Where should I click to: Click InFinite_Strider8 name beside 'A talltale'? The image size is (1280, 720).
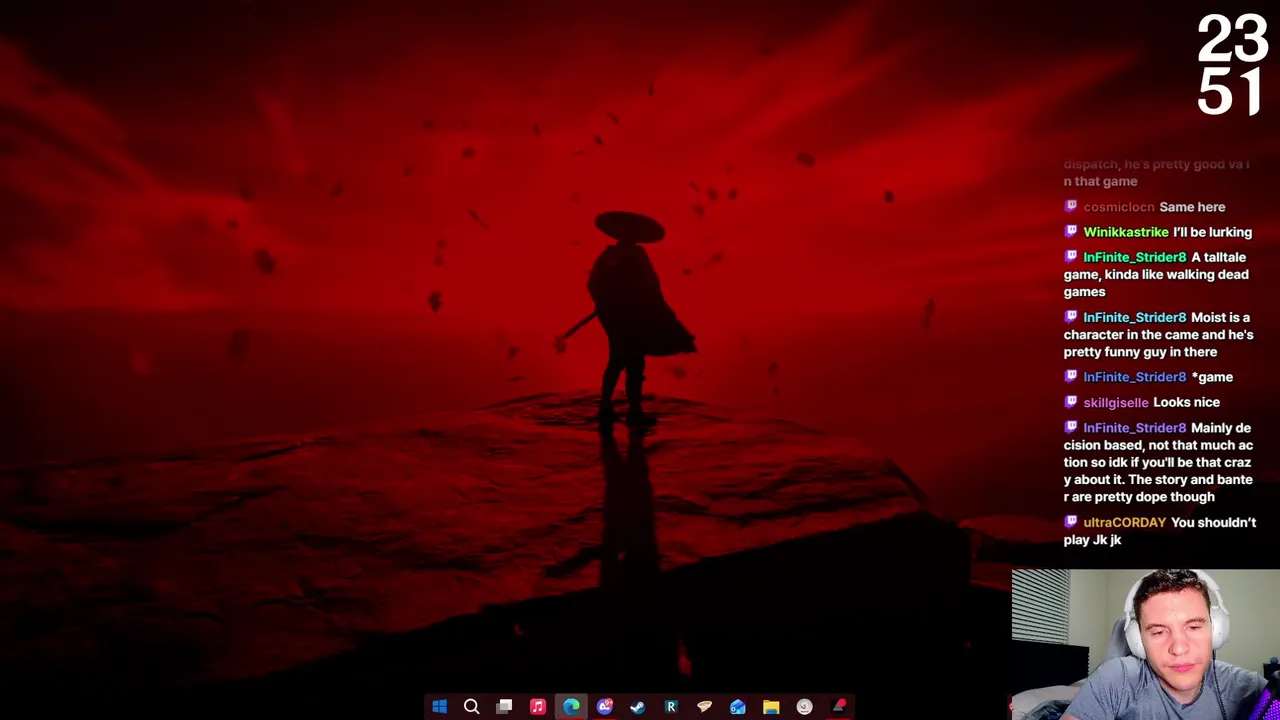point(1135,257)
